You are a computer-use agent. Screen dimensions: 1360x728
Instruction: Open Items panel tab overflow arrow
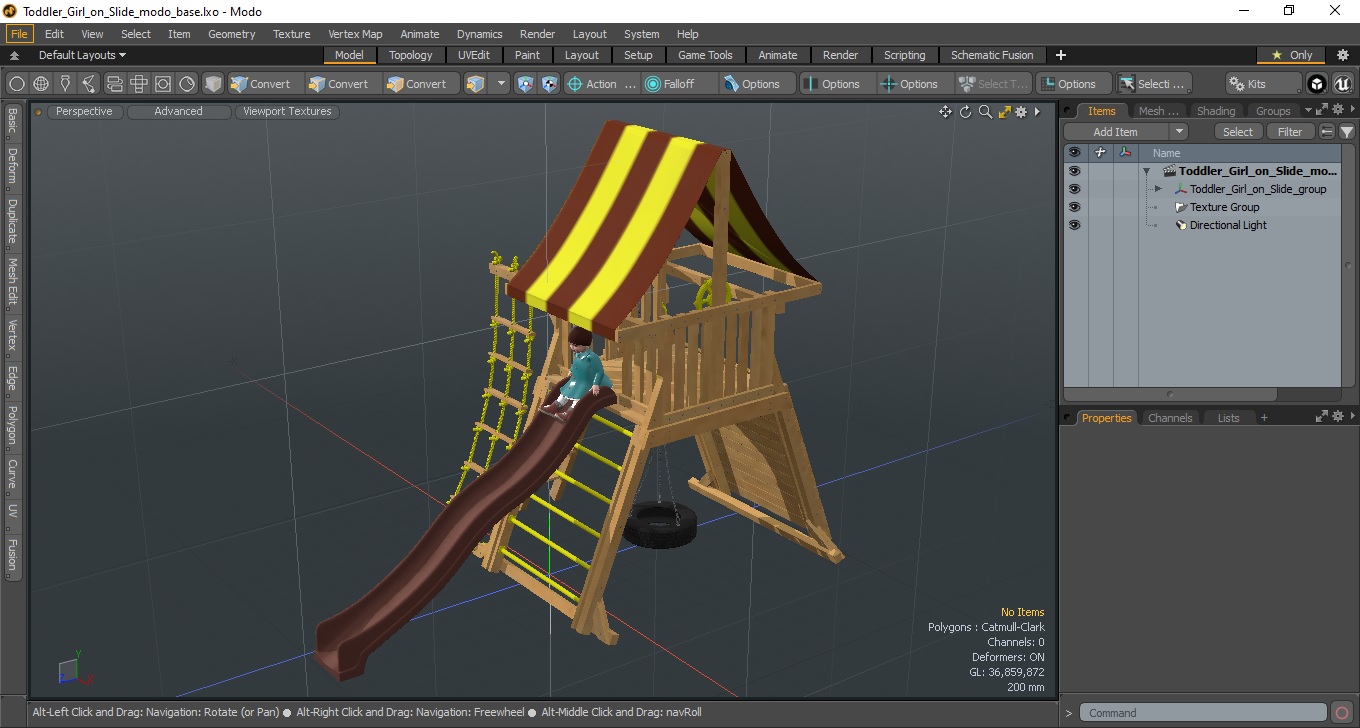(x=1308, y=111)
